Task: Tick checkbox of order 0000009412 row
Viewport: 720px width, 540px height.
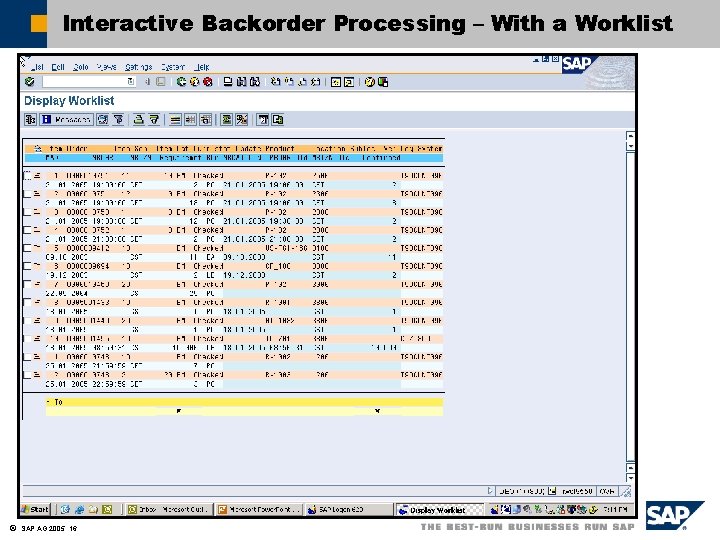Action: click(28, 248)
